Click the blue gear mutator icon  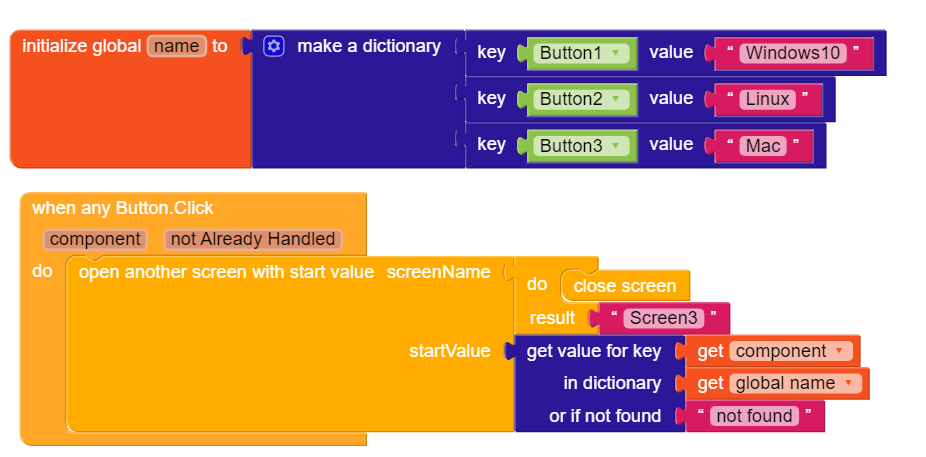tap(273, 46)
